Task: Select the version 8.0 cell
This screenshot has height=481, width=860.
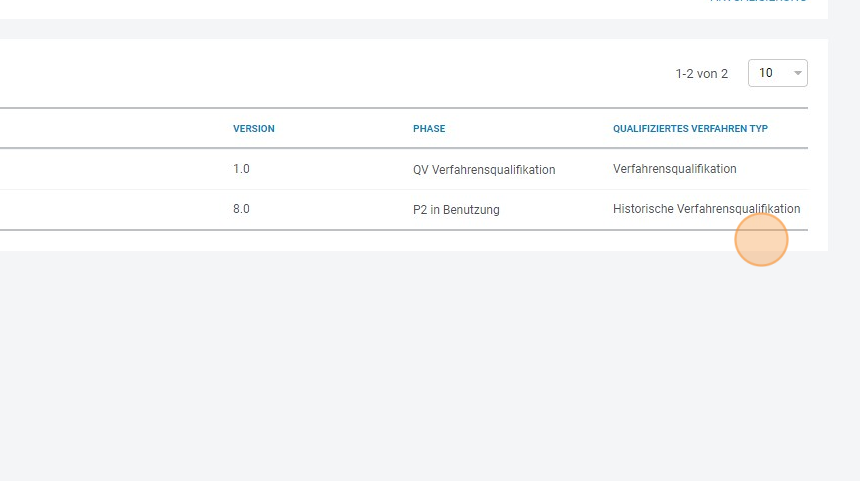Action: point(242,209)
